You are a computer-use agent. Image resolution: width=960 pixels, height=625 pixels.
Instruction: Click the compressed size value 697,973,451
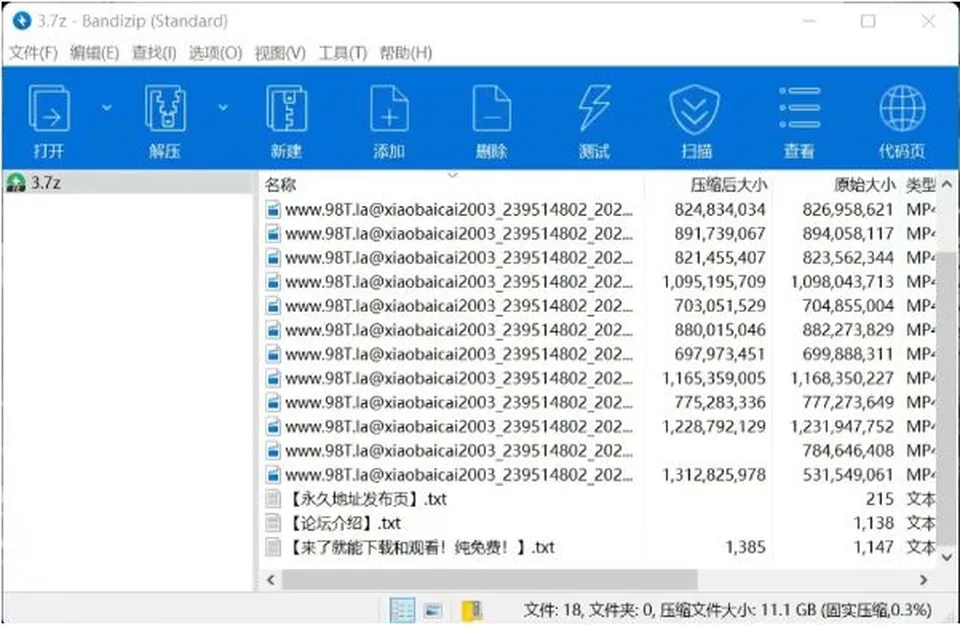click(x=720, y=354)
